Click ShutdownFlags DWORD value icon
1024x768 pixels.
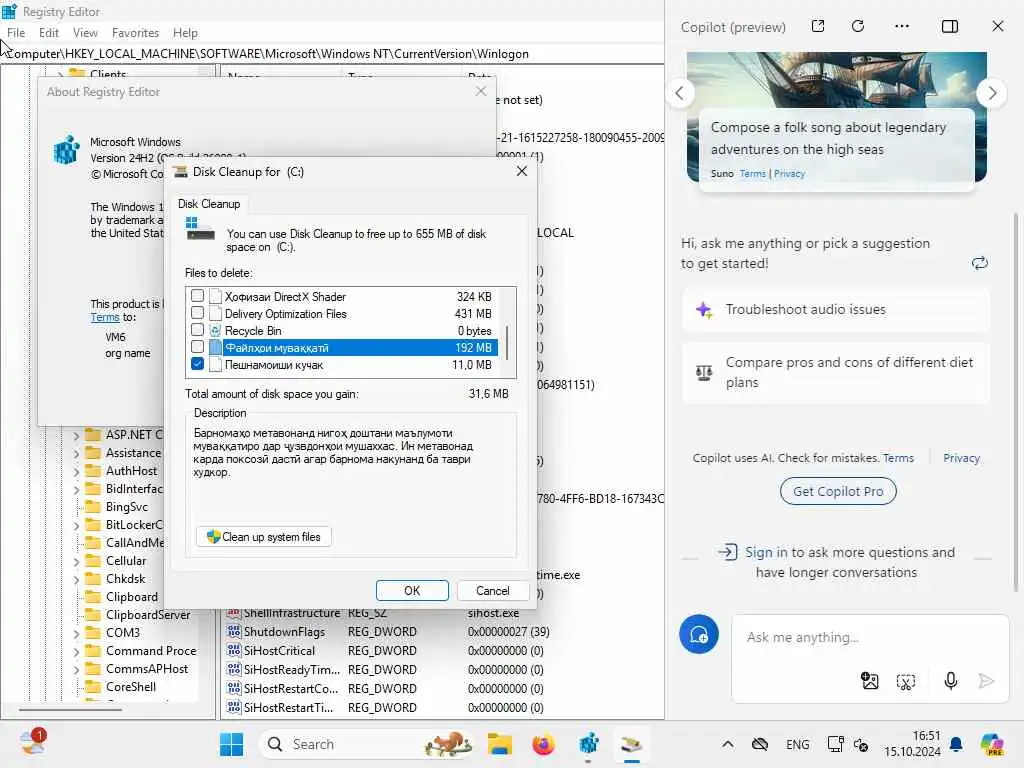tap(233, 632)
